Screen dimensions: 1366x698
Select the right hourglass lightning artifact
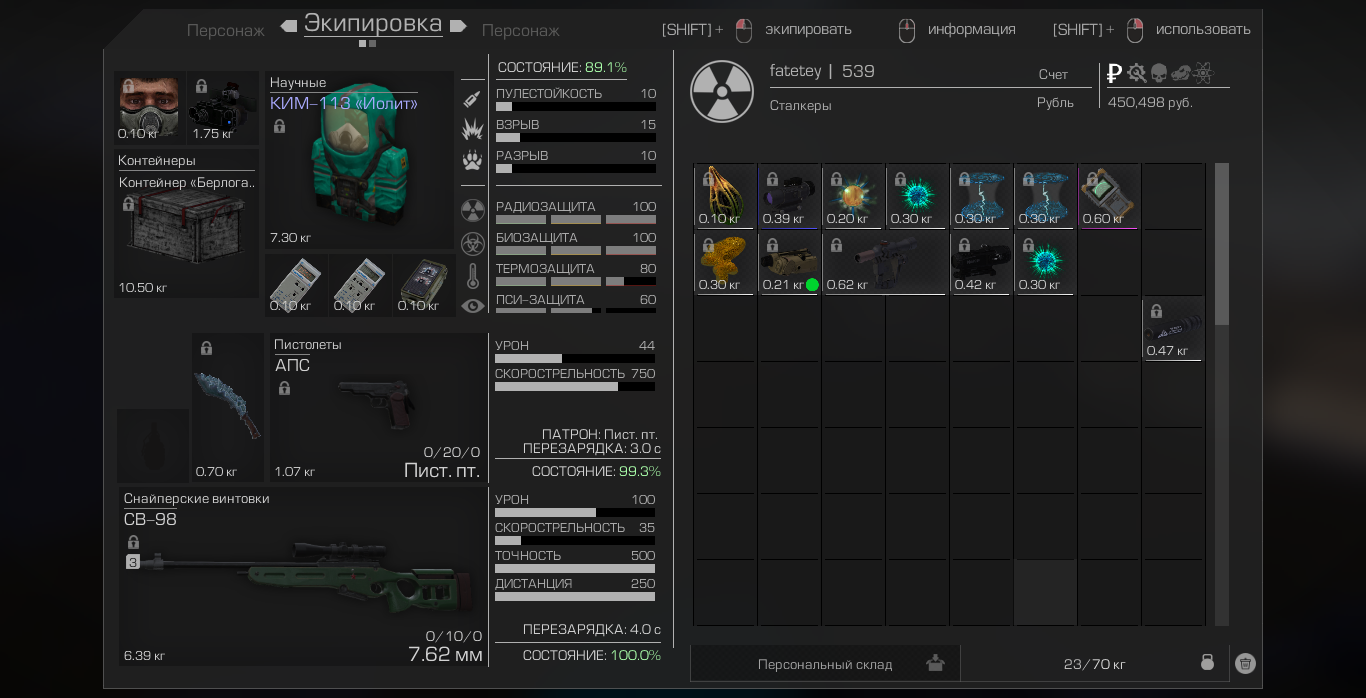pyautogui.click(x=1045, y=197)
